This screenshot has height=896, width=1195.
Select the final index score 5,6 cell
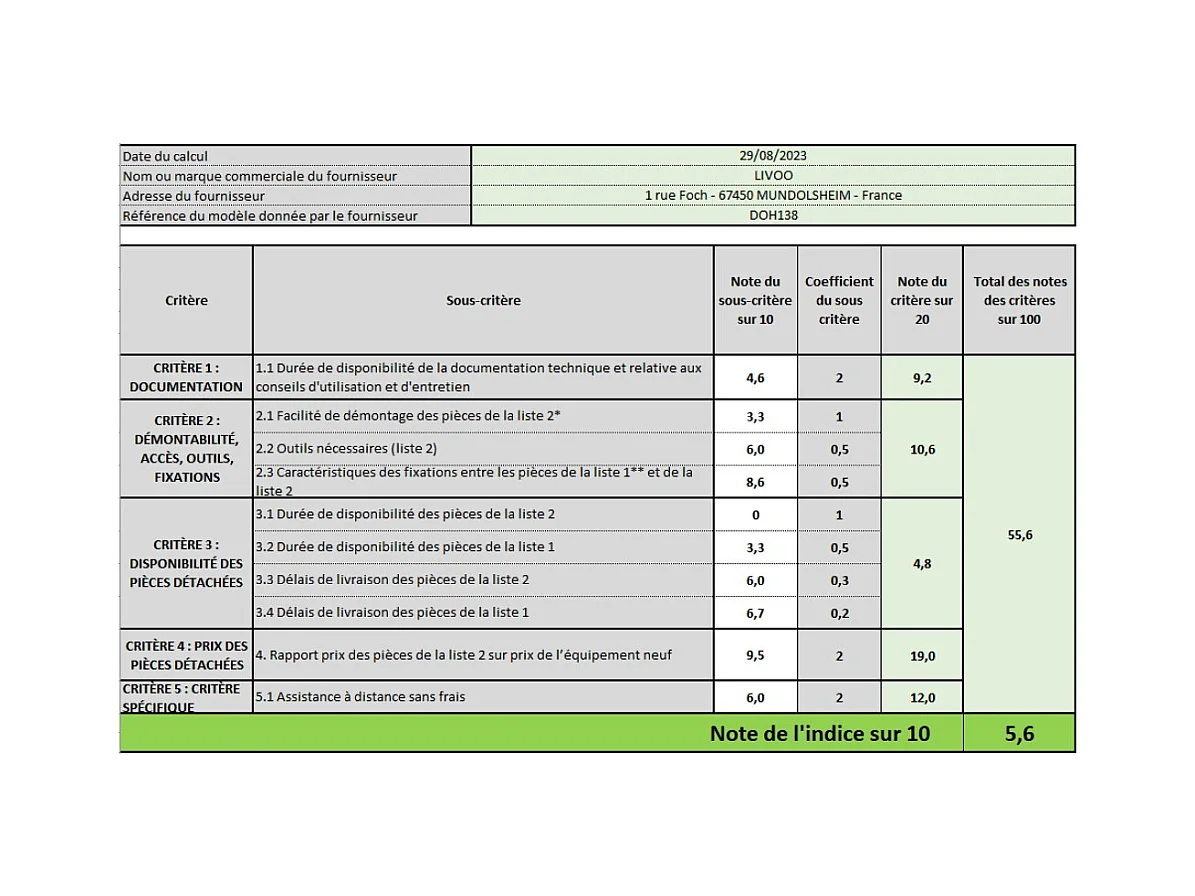coord(1018,733)
